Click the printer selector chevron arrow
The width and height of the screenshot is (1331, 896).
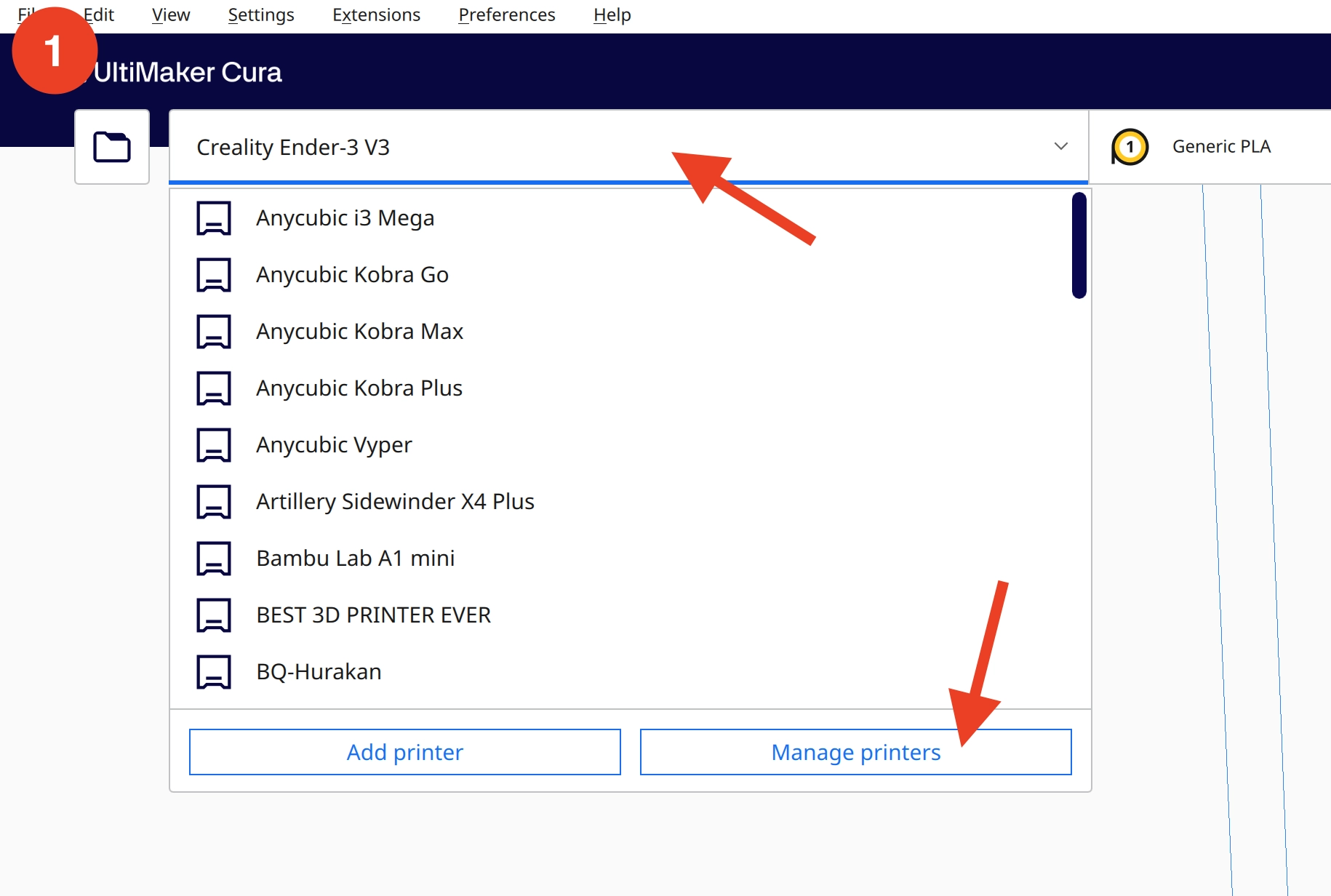(1061, 146)
